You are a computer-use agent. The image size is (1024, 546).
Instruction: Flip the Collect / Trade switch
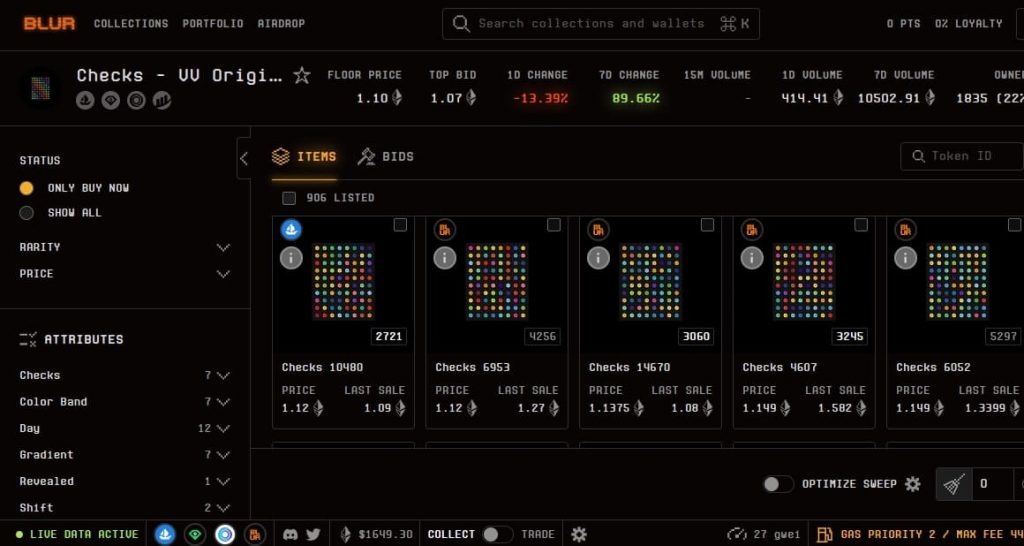click(x=498, y=534)
